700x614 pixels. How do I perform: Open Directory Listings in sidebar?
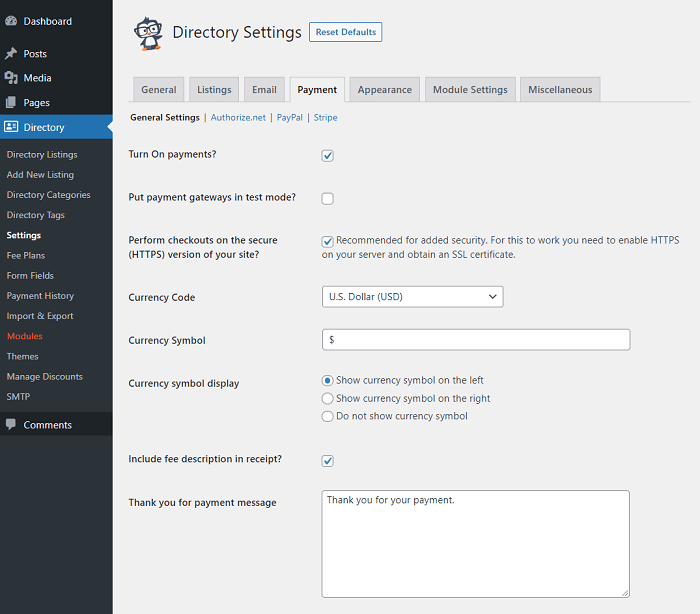point(42,155)
